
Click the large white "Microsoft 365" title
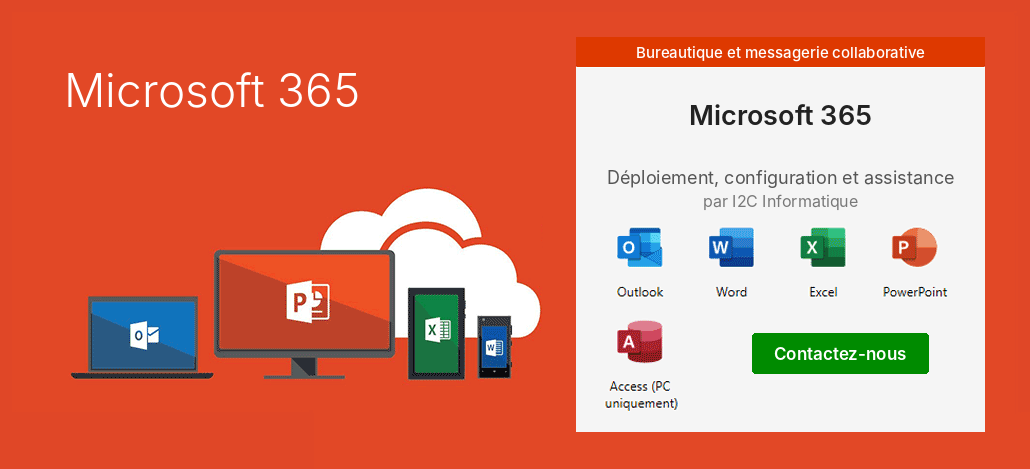(x=212, y=90)
